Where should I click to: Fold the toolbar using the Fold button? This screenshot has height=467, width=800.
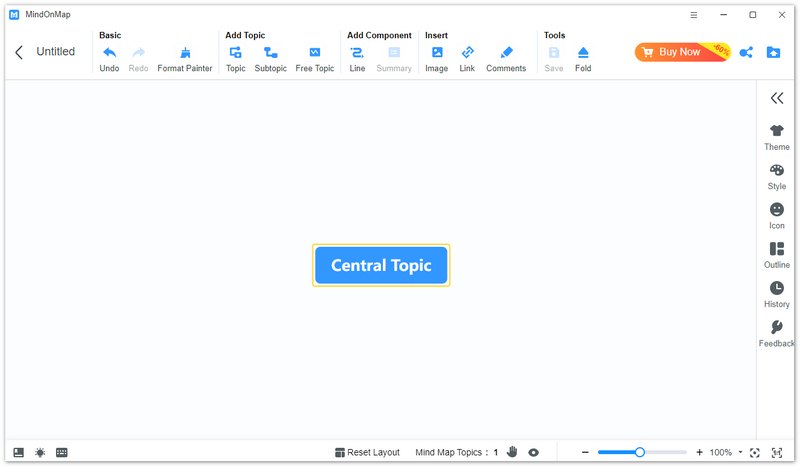pyautogui.click(x=583, y=58)
